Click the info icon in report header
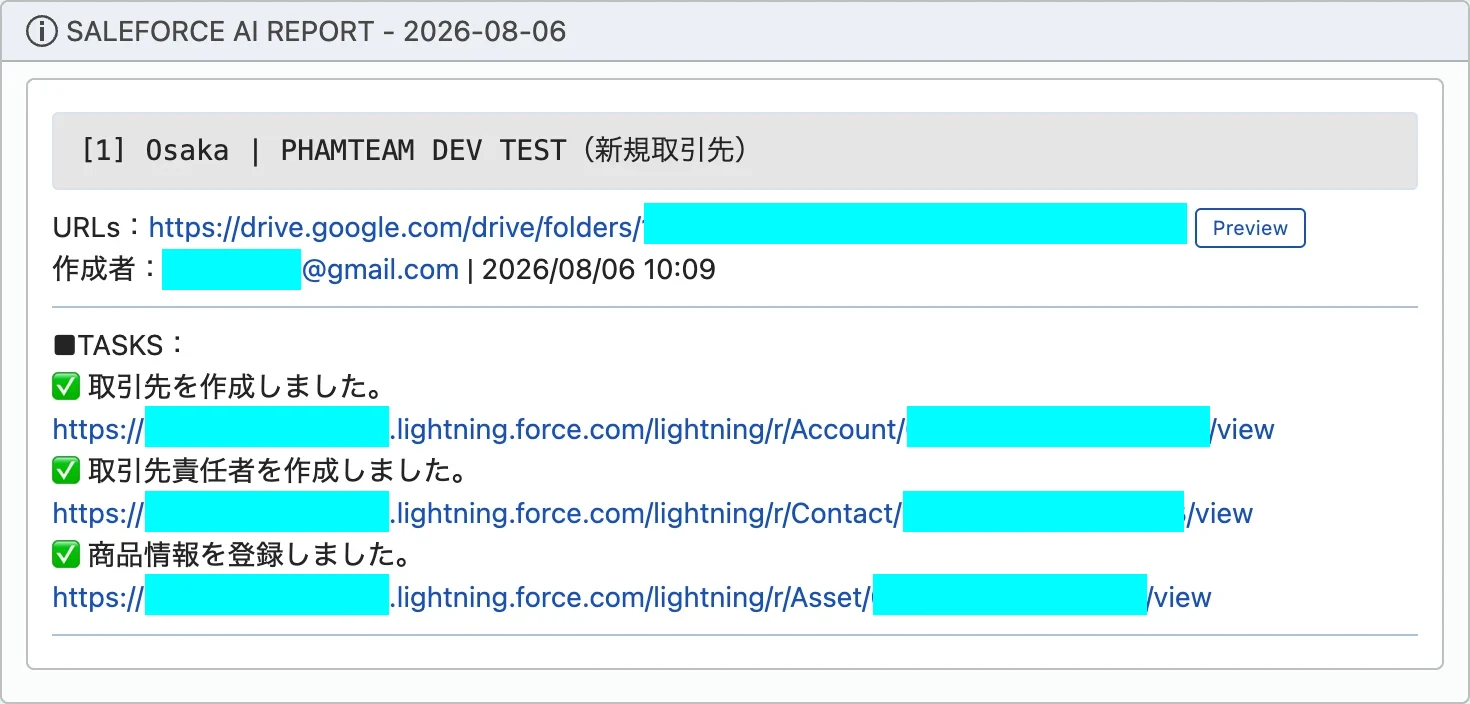The height and width of the screenshot is (704, 1470). click(x=42, y=32)
